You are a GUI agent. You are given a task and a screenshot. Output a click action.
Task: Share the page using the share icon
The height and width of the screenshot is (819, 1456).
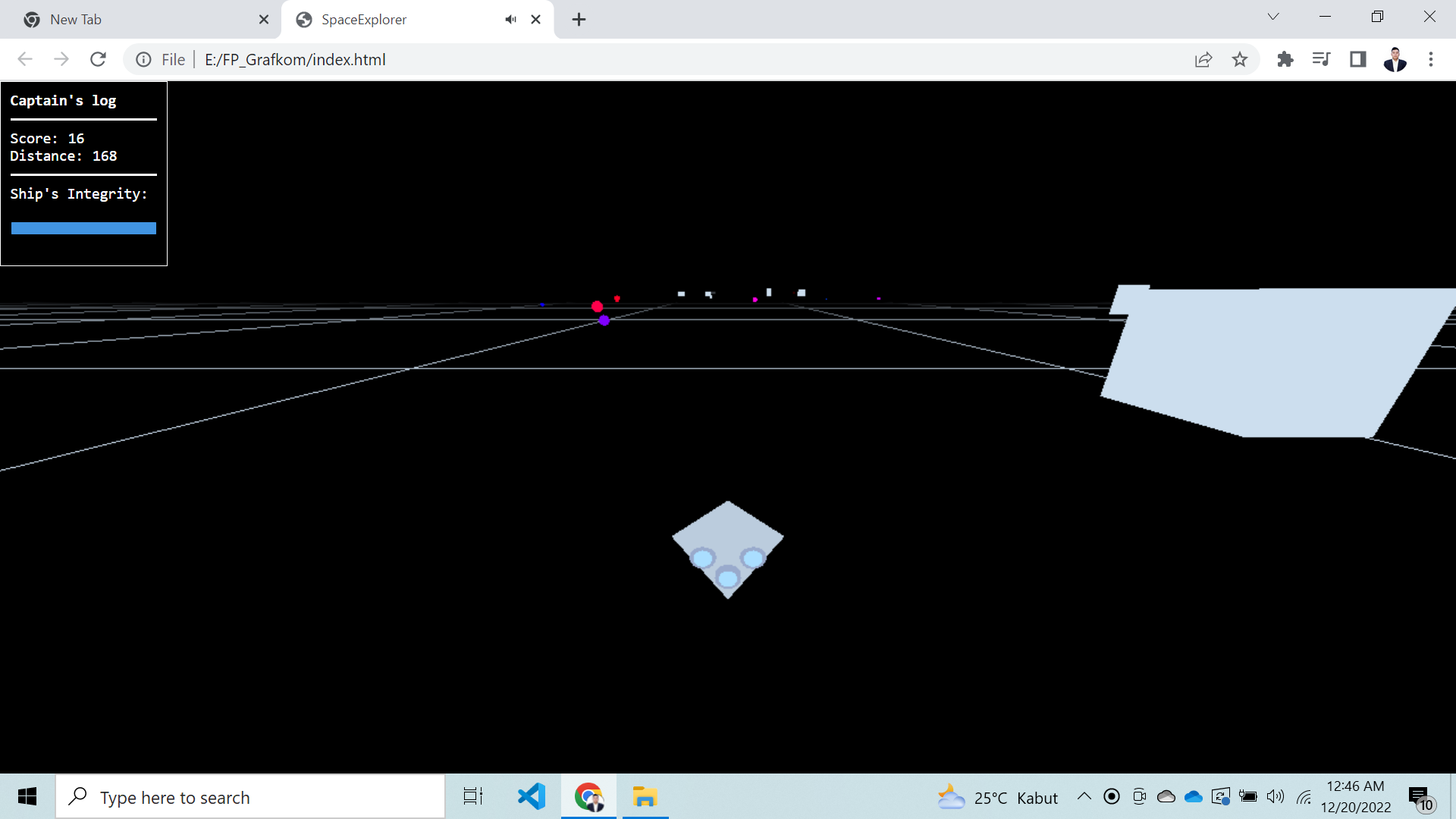(1203, 59)
